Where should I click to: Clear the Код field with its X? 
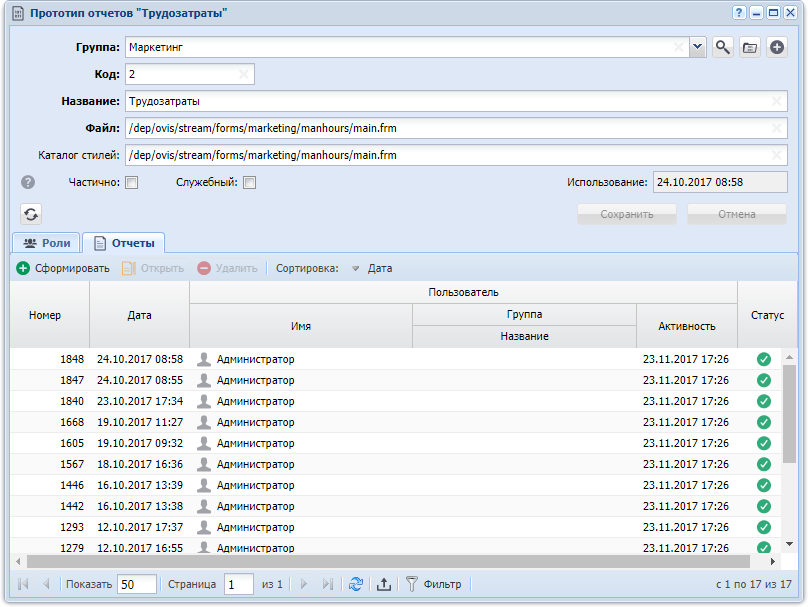tap(244, 74)
